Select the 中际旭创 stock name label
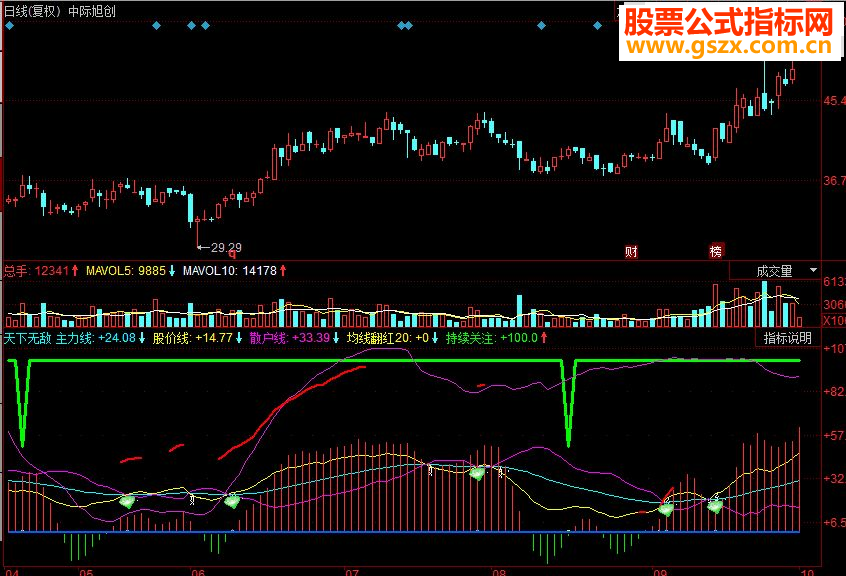The width and height of the screenshot is (846, 576). [x=92, y=11]
